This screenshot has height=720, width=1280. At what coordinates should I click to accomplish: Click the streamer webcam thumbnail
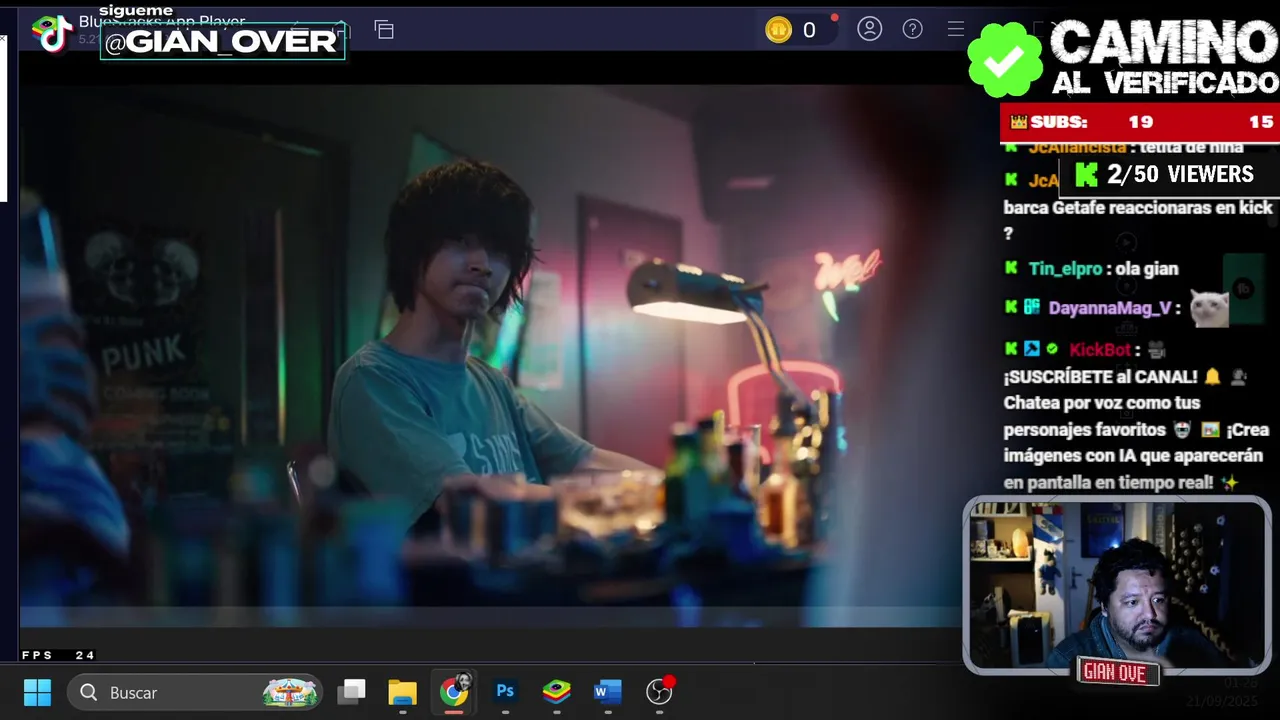pyautogui.click(x=1117, y=585)
